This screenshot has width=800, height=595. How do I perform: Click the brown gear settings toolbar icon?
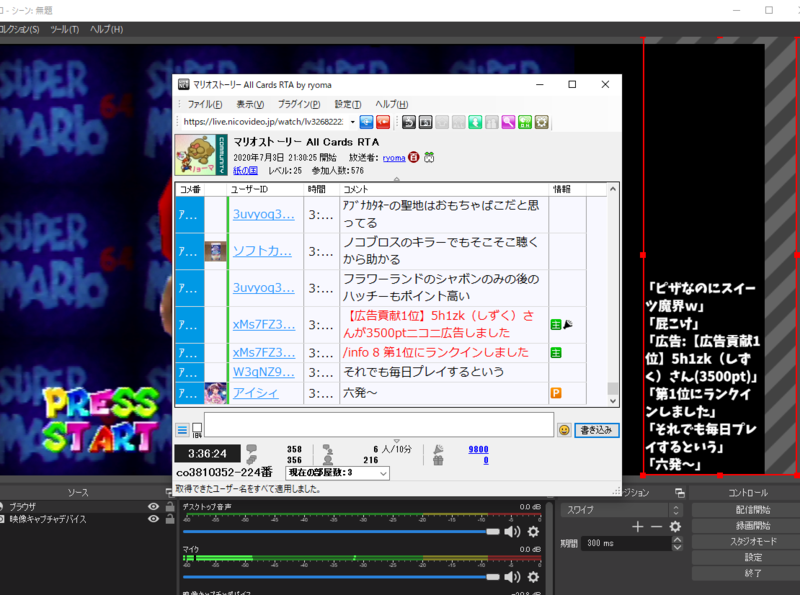click(x=541, y=122)
